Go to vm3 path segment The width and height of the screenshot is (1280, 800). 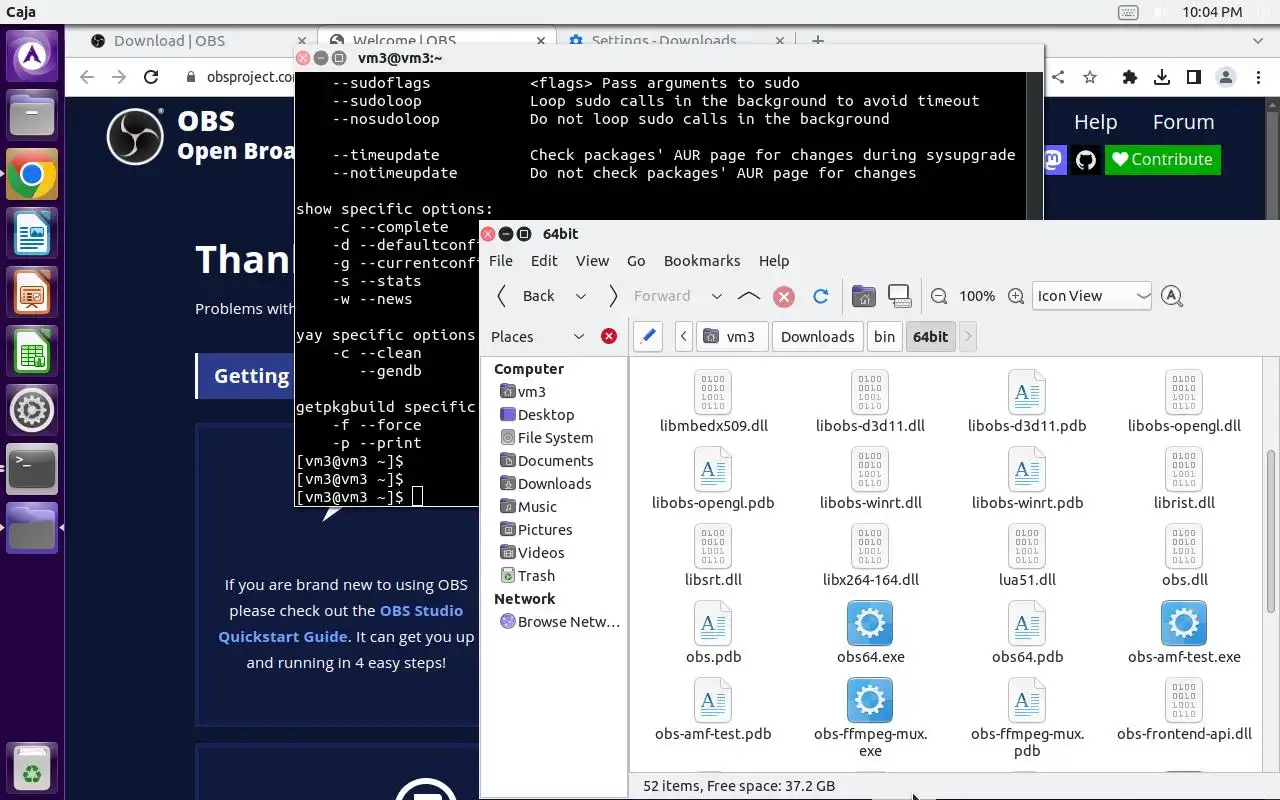coord(730,337)
